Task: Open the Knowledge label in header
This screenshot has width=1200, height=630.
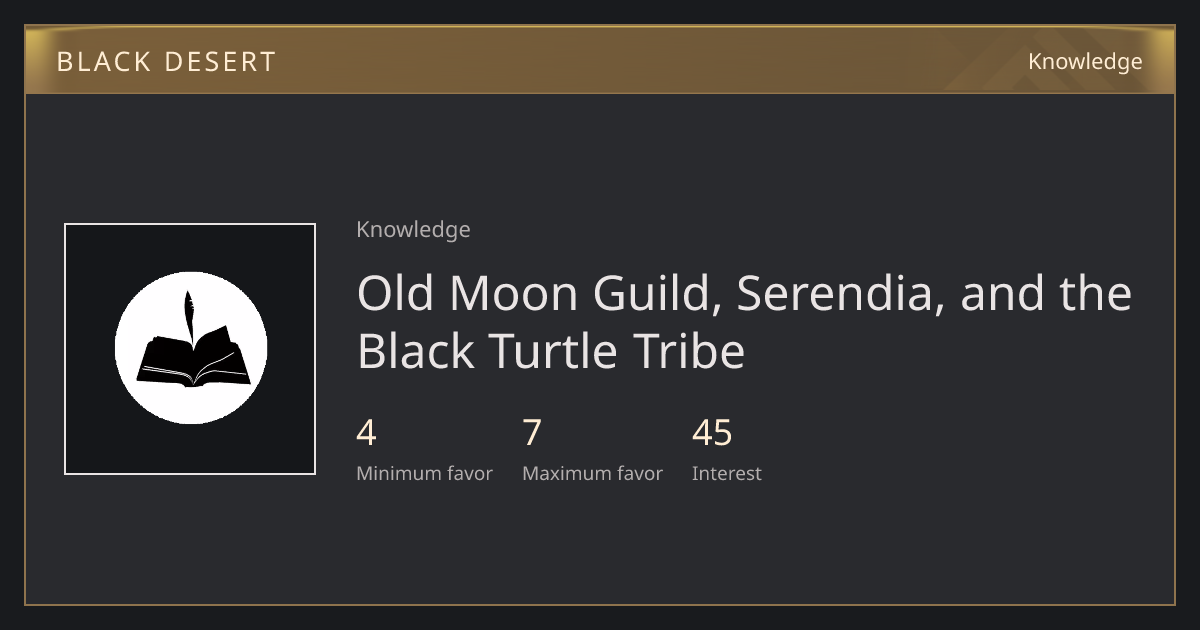Action: click(1085, 62)
